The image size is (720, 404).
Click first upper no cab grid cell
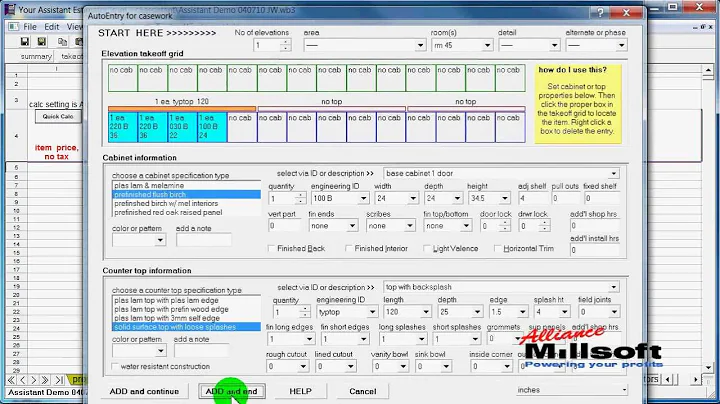click(x=123, y=78)
